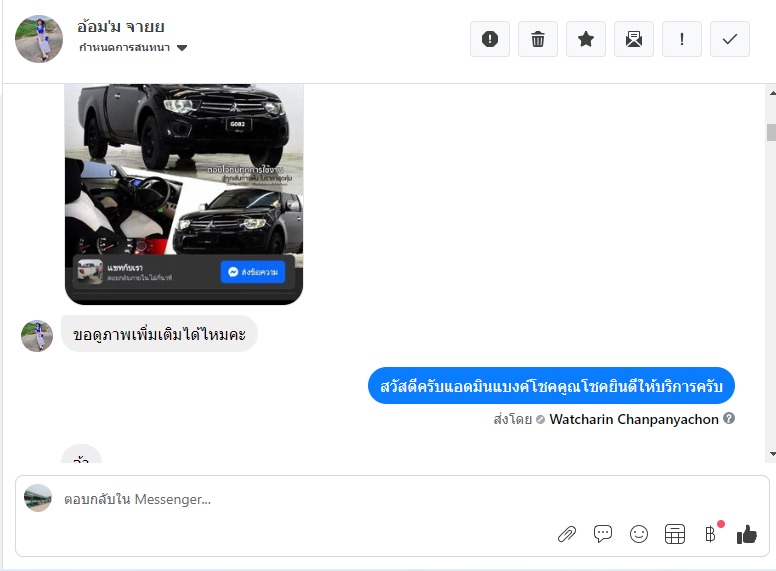Screen dimensions: 776x571
Task: Click the scroll-down arrow of chat scrollbar
Action: click(771, 454)
